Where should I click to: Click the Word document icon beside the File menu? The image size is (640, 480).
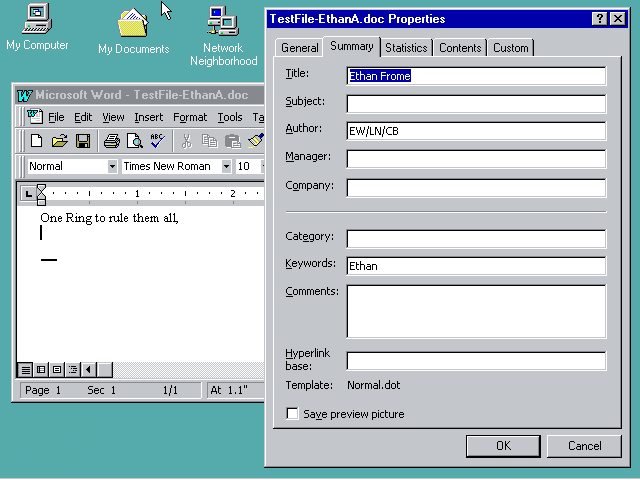pos(35,117)
